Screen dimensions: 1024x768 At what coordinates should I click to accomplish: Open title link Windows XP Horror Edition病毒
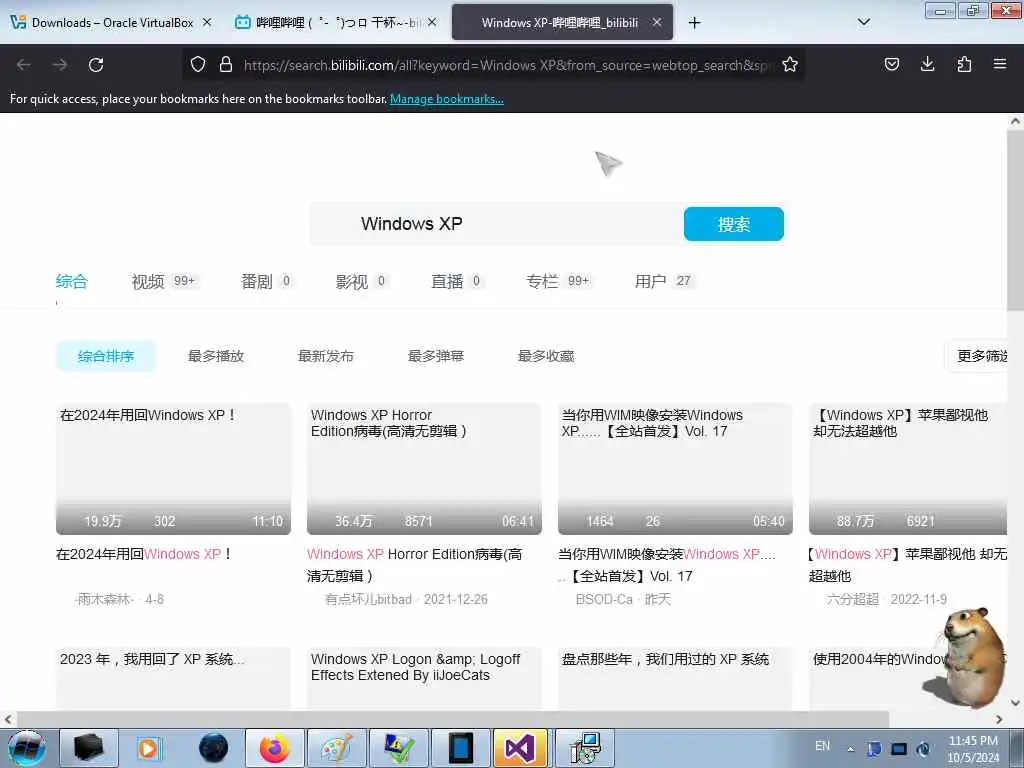415,565
